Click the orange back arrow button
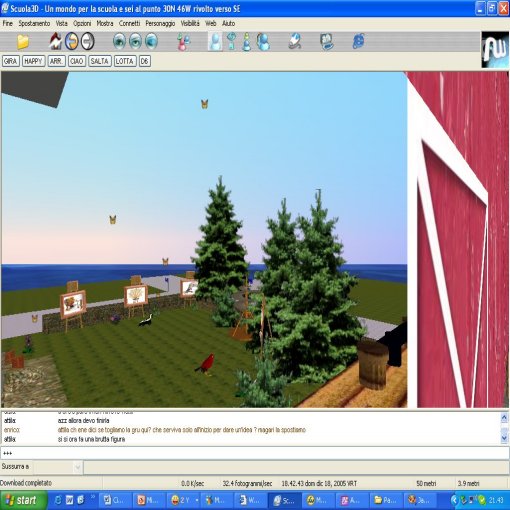Viewport: 510px width, 510px height. click(72, 41)
